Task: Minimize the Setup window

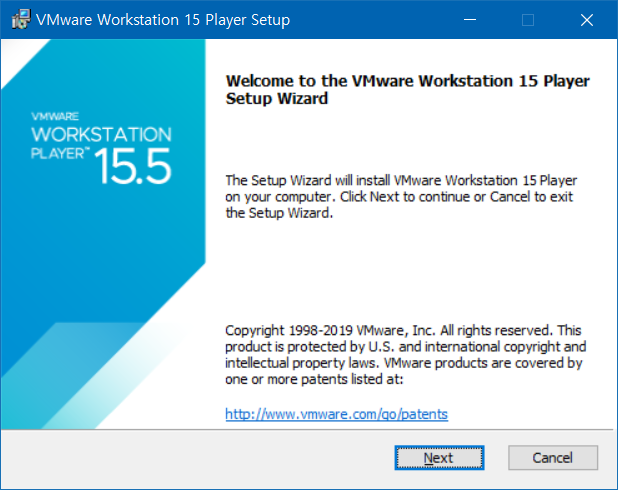Action: [469, 20]
